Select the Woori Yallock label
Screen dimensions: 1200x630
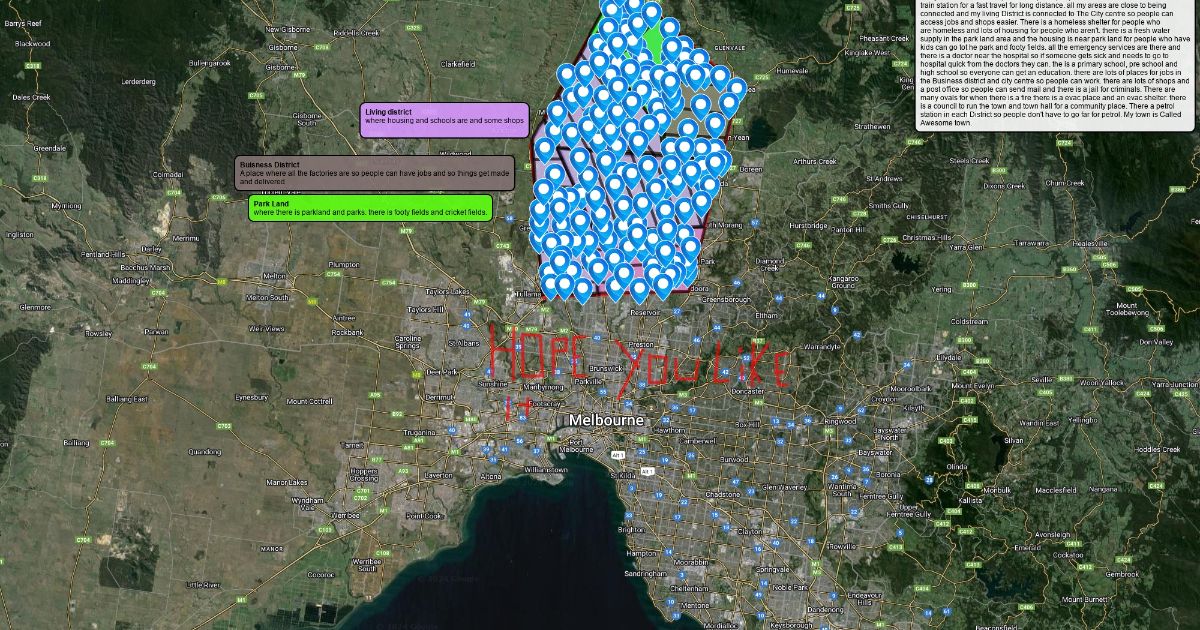[1100, 382]
